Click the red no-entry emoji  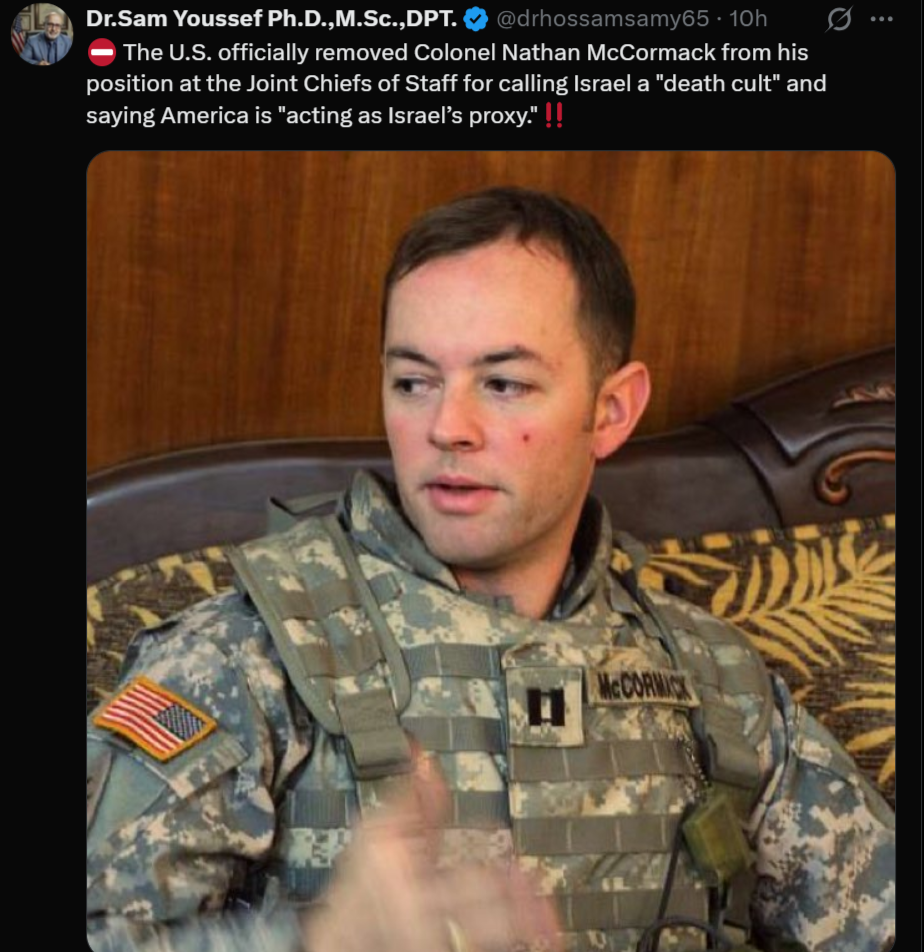pos(101,52)
